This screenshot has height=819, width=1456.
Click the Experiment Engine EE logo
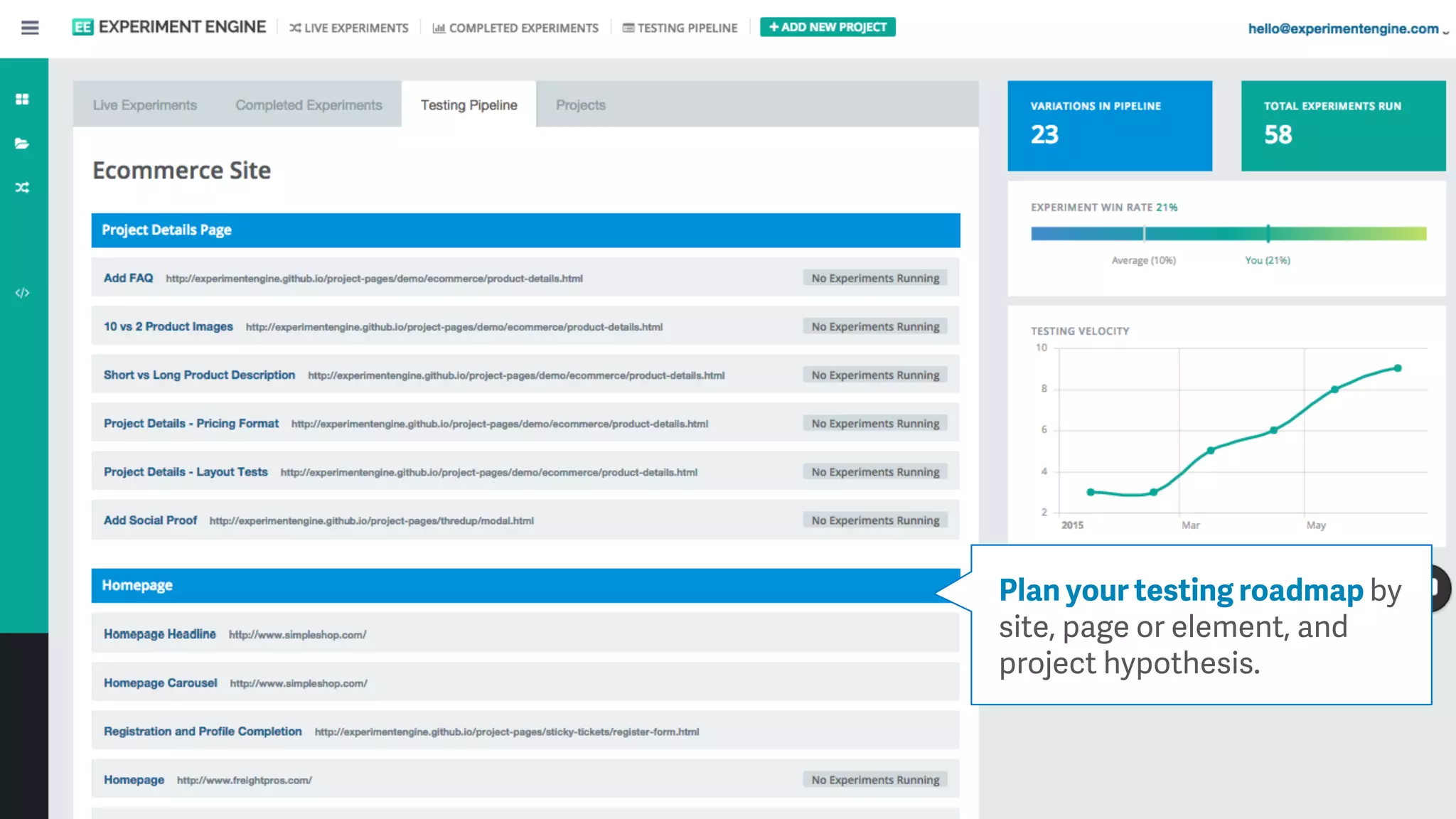click(x=82, y=27)
